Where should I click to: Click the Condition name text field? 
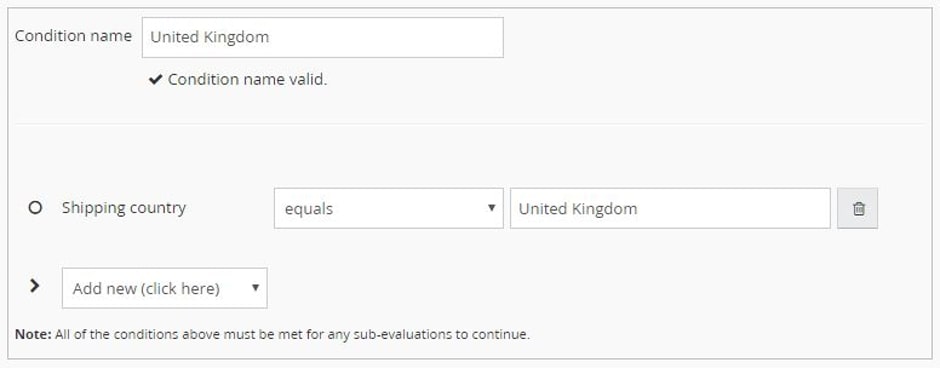click(x=323, y=37)
